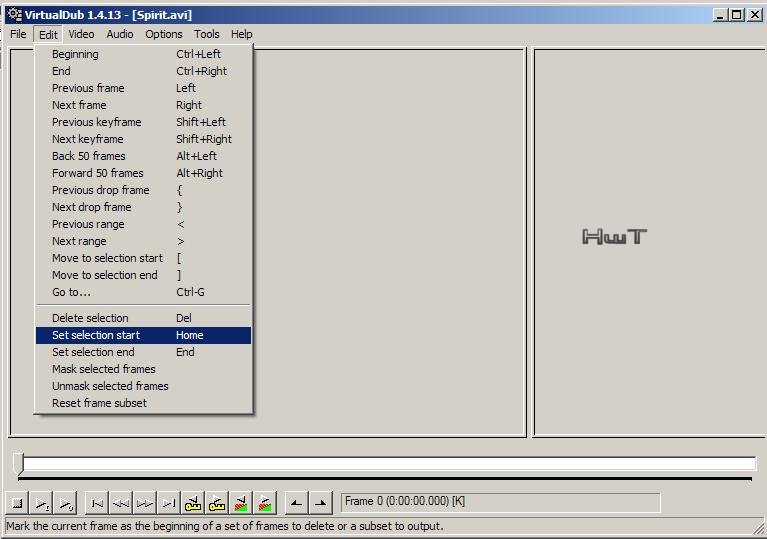Click the timeline position slider thumb

[18, 463]
